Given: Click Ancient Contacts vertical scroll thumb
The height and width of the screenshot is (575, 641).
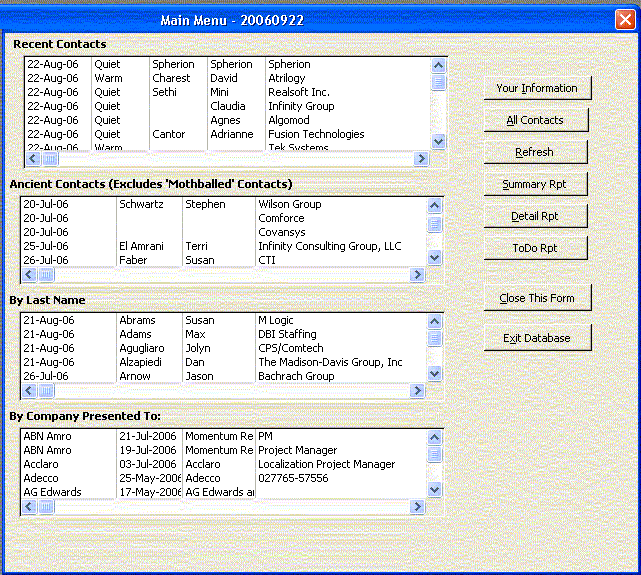Looking at the screenshot, I should coord(434,224).
